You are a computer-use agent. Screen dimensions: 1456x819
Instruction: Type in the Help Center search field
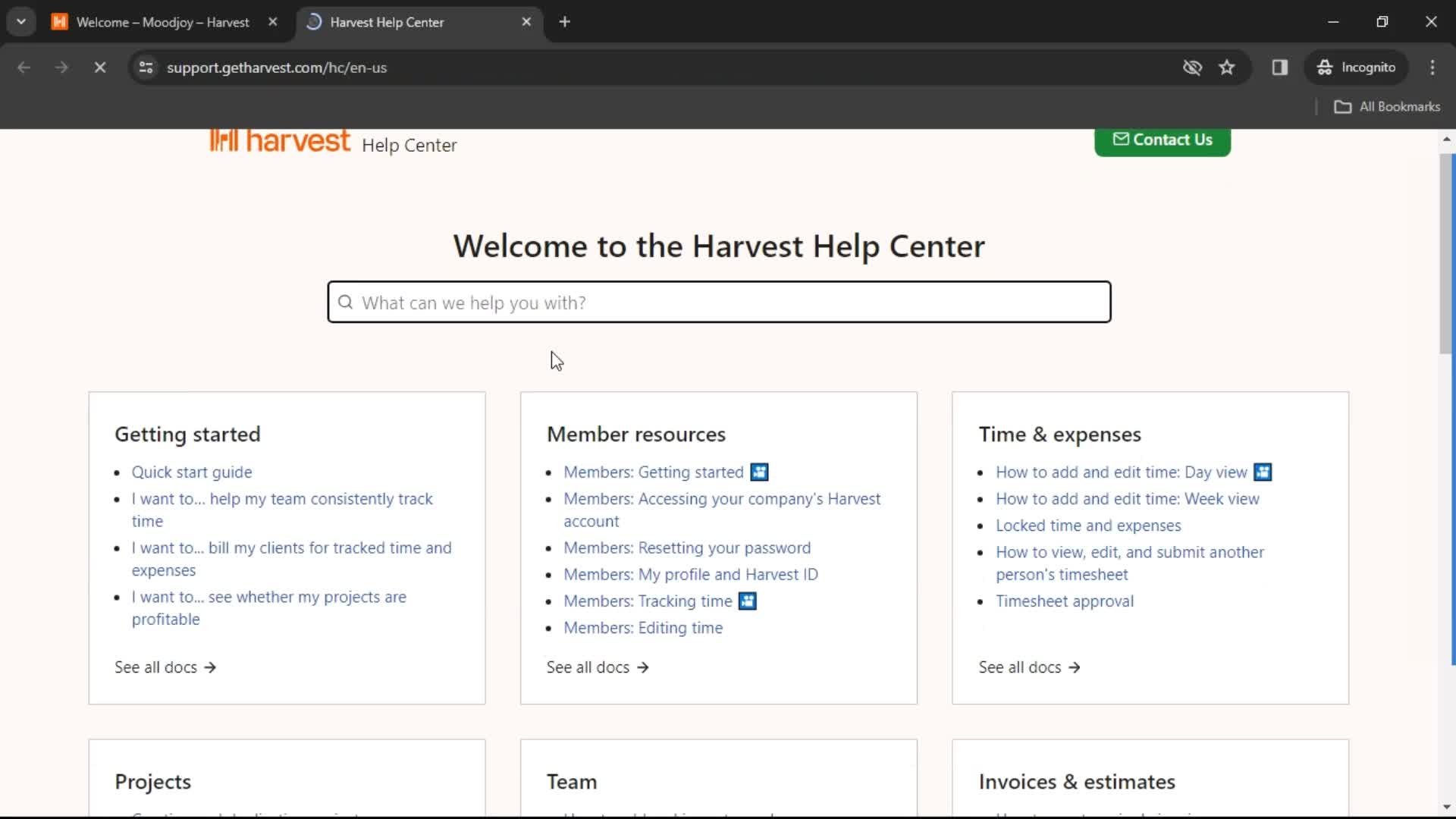tap(718, 302)
